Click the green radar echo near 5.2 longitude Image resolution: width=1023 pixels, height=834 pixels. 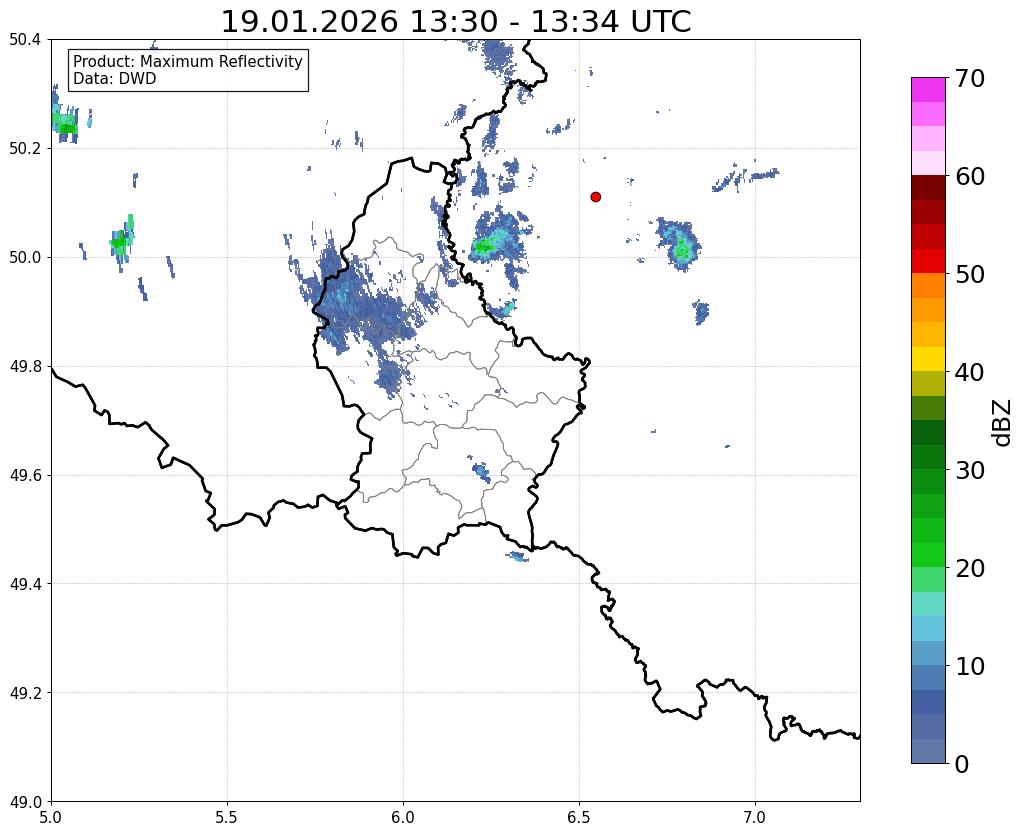[x=122, y=241]
